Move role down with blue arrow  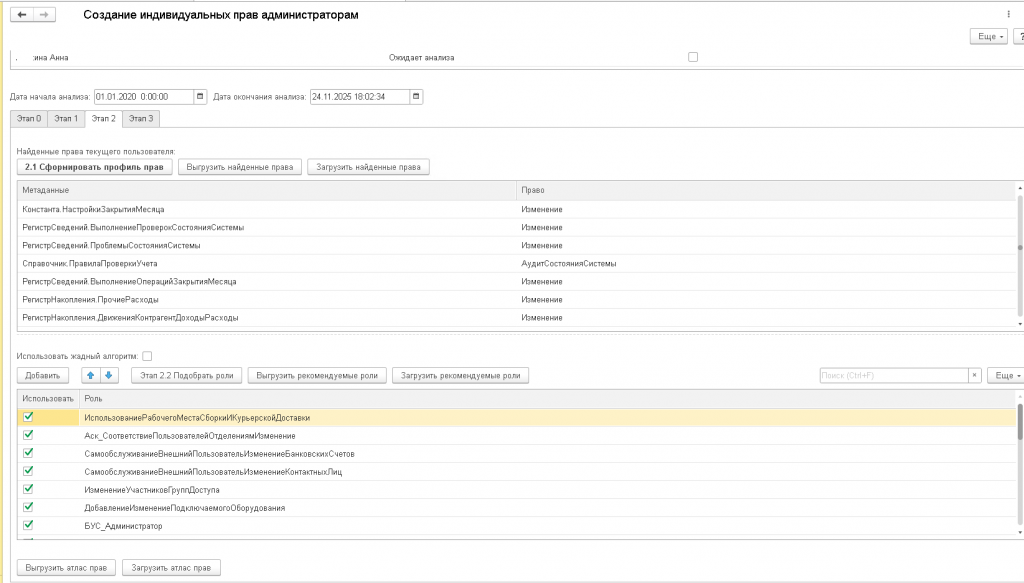[x=110, y=375]
